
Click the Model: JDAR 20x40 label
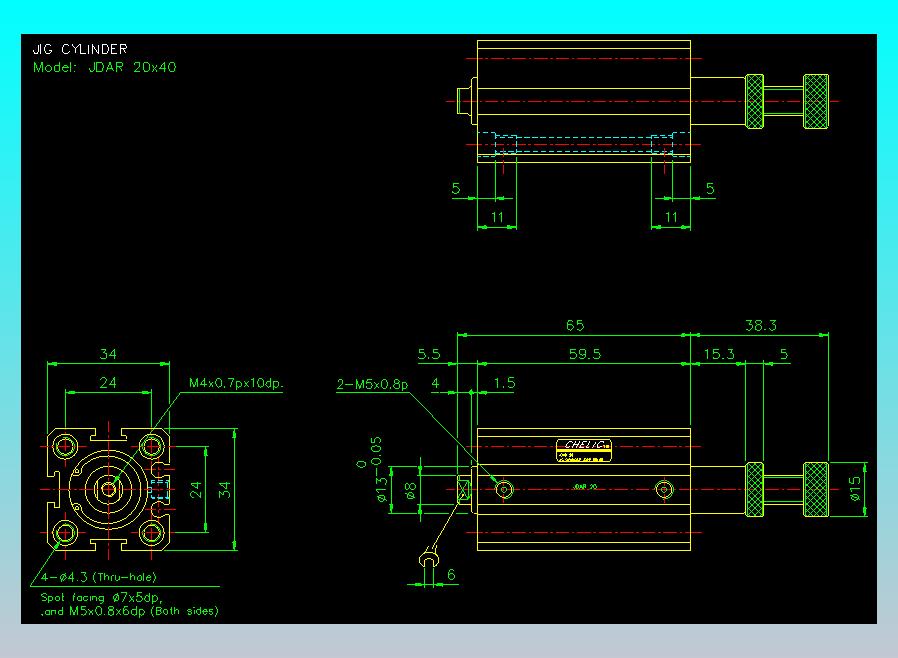(104, 67)
